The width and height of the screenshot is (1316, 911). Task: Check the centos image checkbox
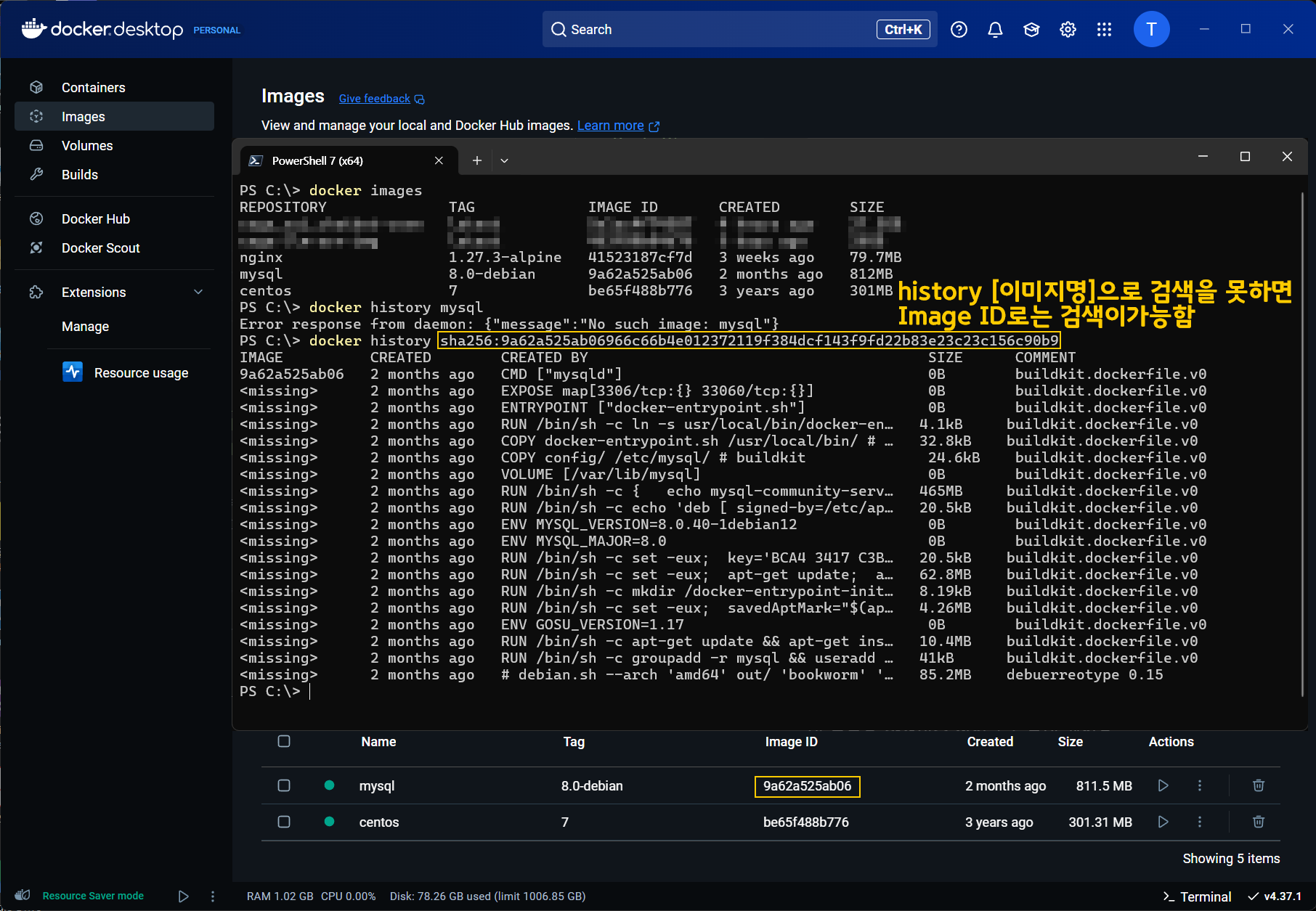point(284,822)
